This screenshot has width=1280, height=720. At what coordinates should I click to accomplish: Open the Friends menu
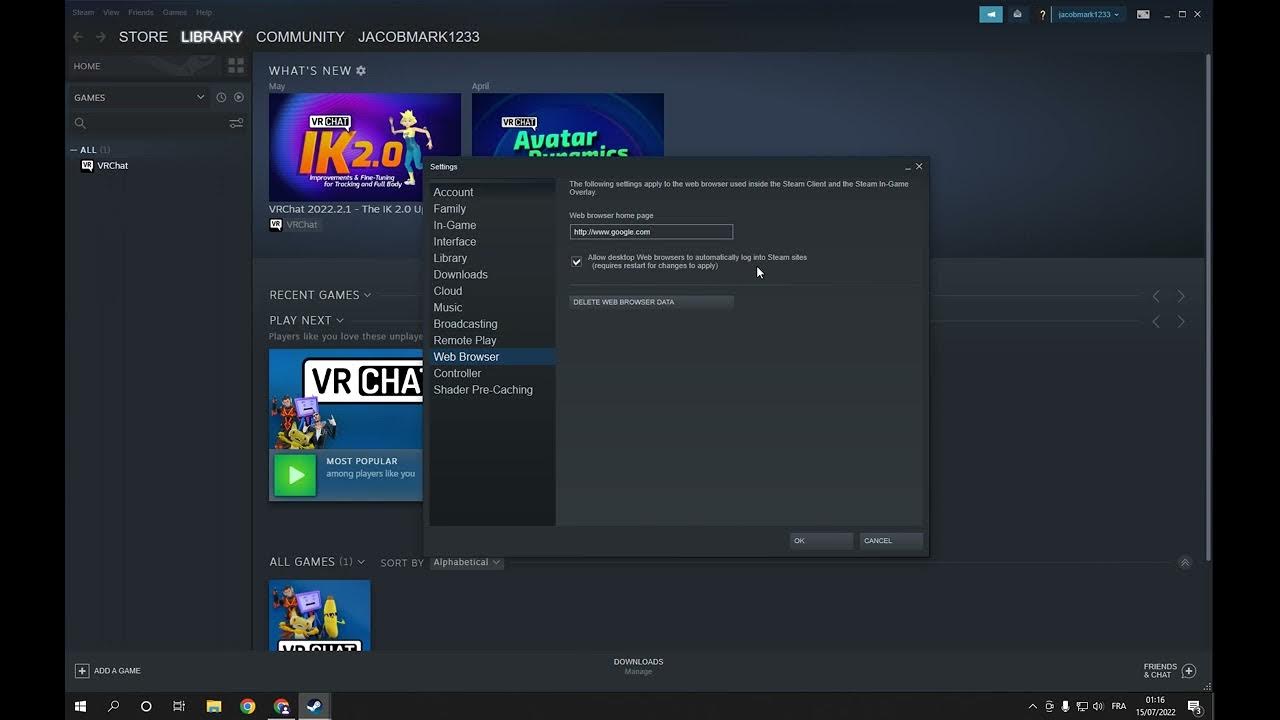(141, 12)
